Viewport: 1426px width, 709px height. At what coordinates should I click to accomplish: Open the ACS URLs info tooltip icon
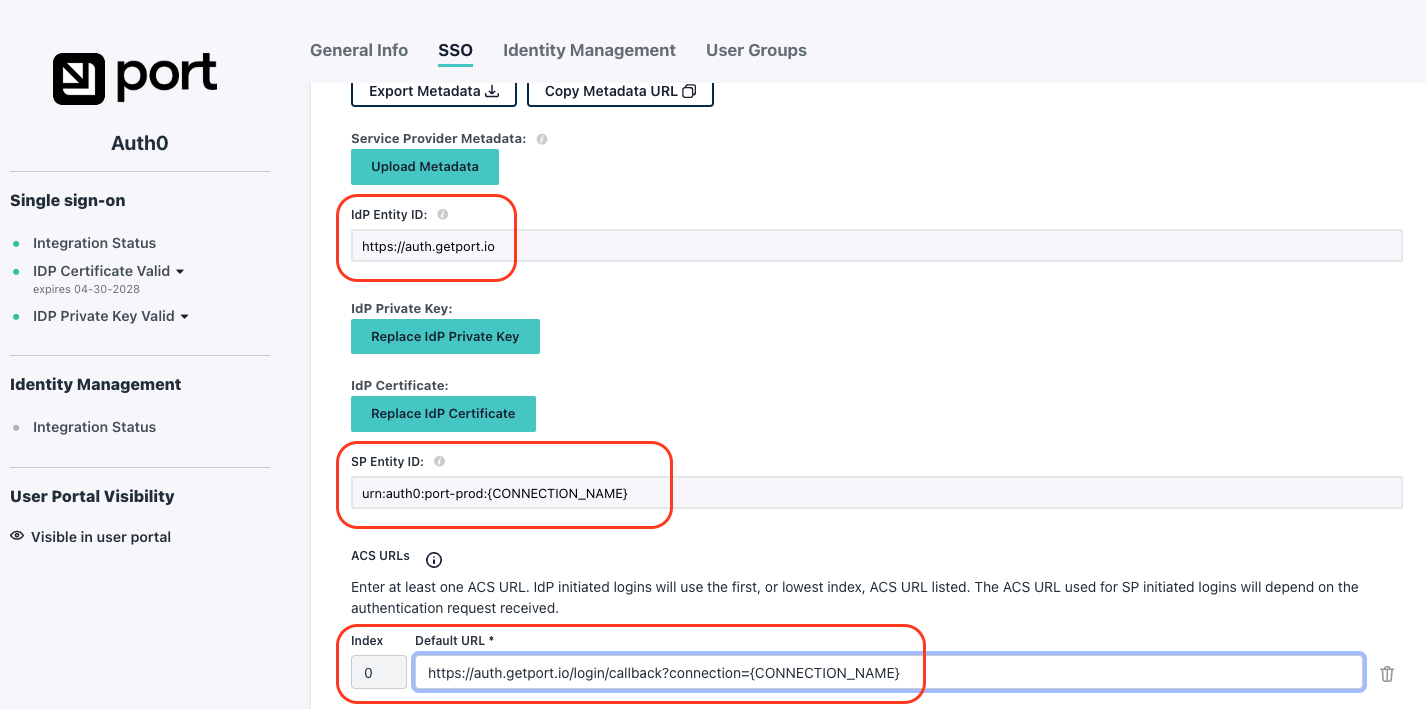point(434,560)
